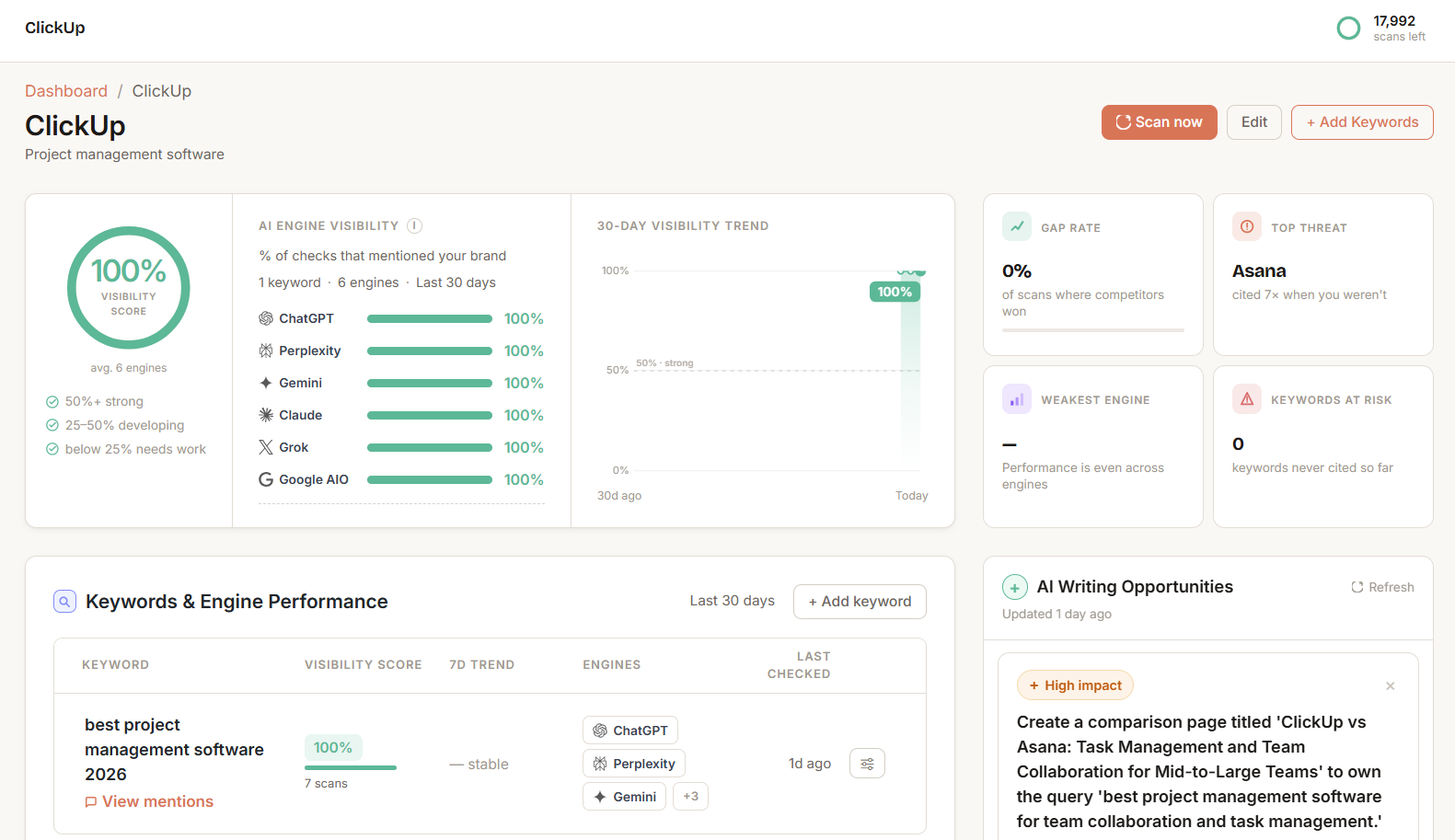1455x840 pixels.
Task: Click the stable trend indicator
Action: [479, 765]
